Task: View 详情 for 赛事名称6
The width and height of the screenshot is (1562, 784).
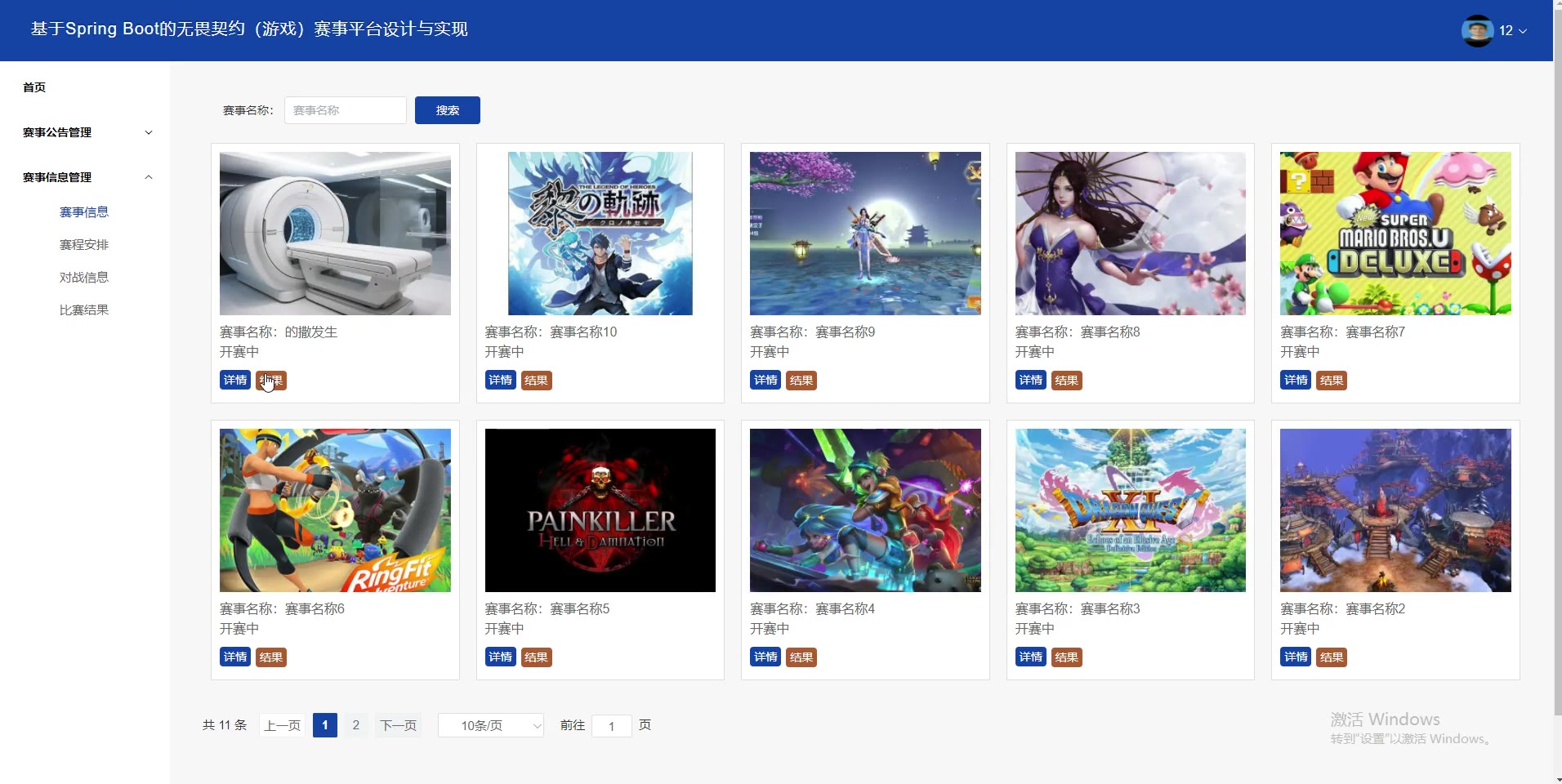Action: tap(235, 657)
